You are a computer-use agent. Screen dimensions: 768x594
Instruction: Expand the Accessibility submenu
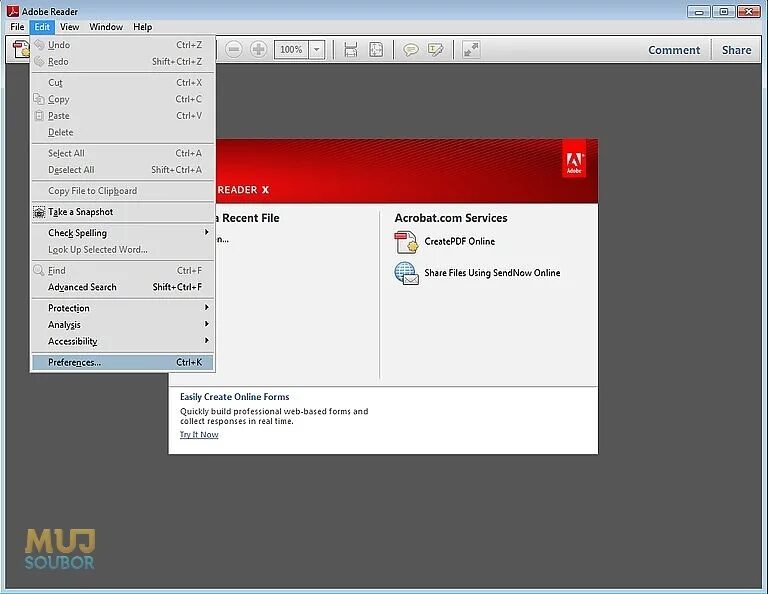pyautogui.click(x=123, y=341)
